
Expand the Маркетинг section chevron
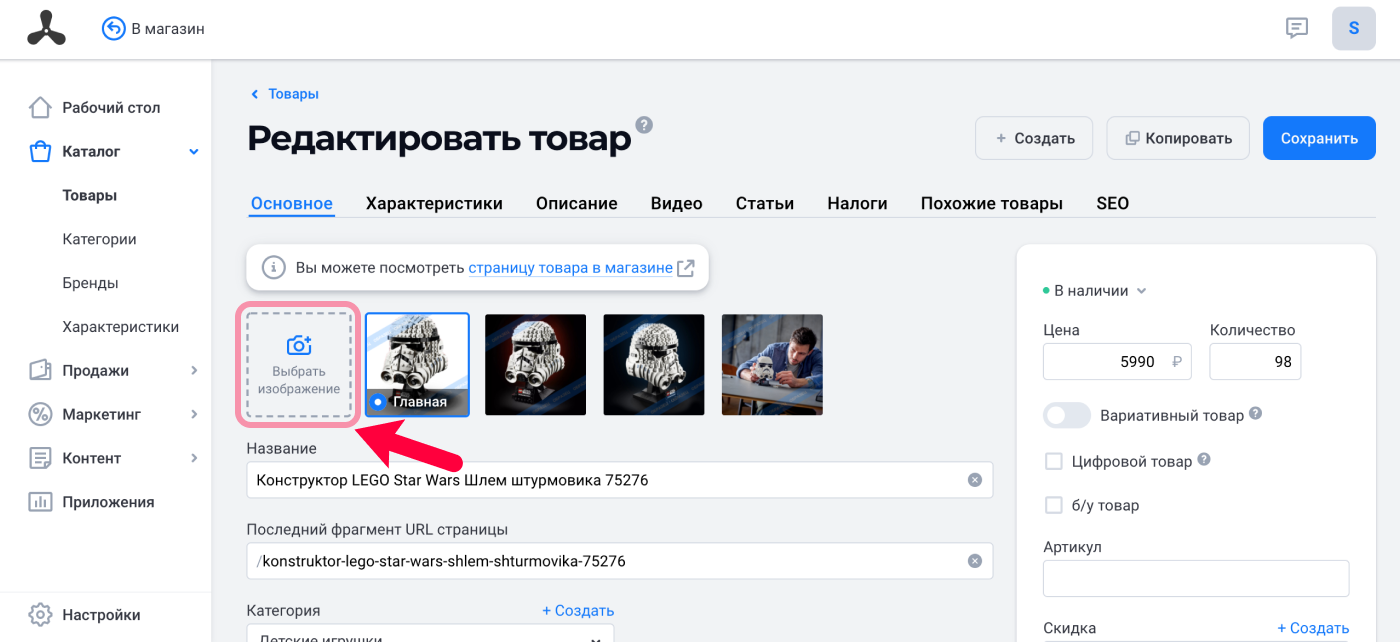pos(194,414)
